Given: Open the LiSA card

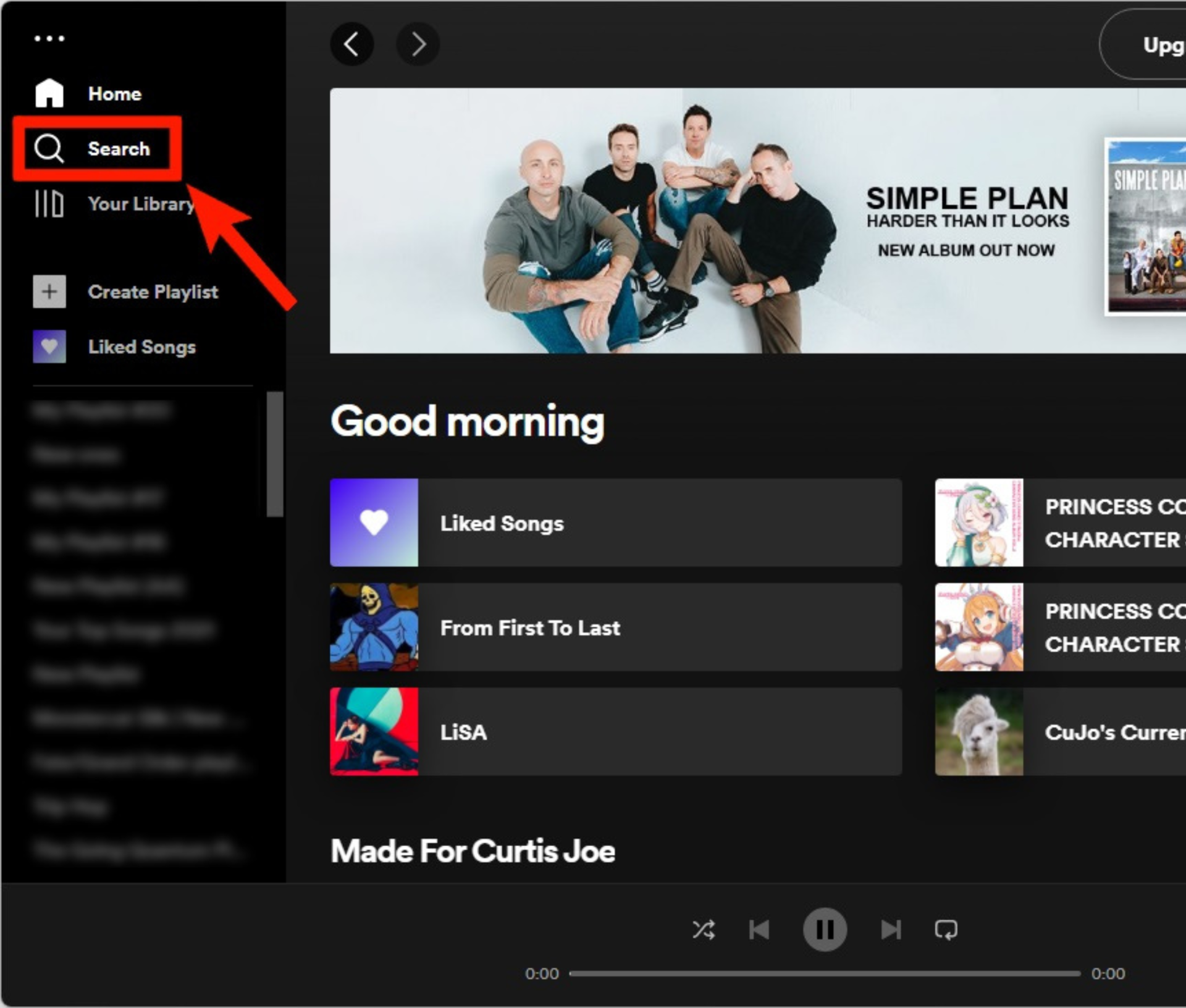Looking at the screenshot, I should coord(615,732).
